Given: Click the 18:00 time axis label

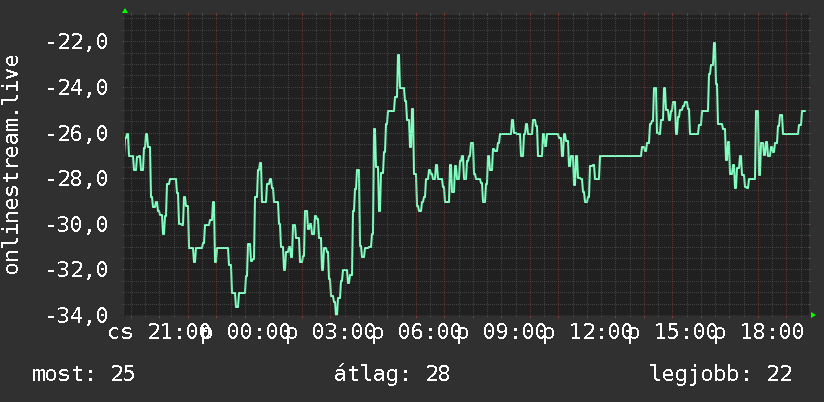Looking at the screenshot, I should [772, 332].
